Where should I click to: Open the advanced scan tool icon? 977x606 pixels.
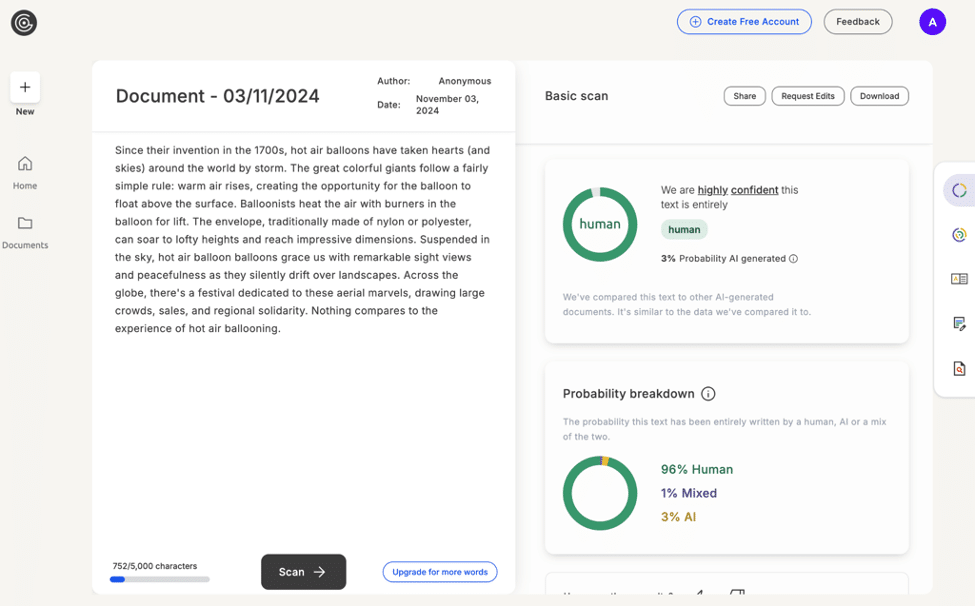(958, 234)
